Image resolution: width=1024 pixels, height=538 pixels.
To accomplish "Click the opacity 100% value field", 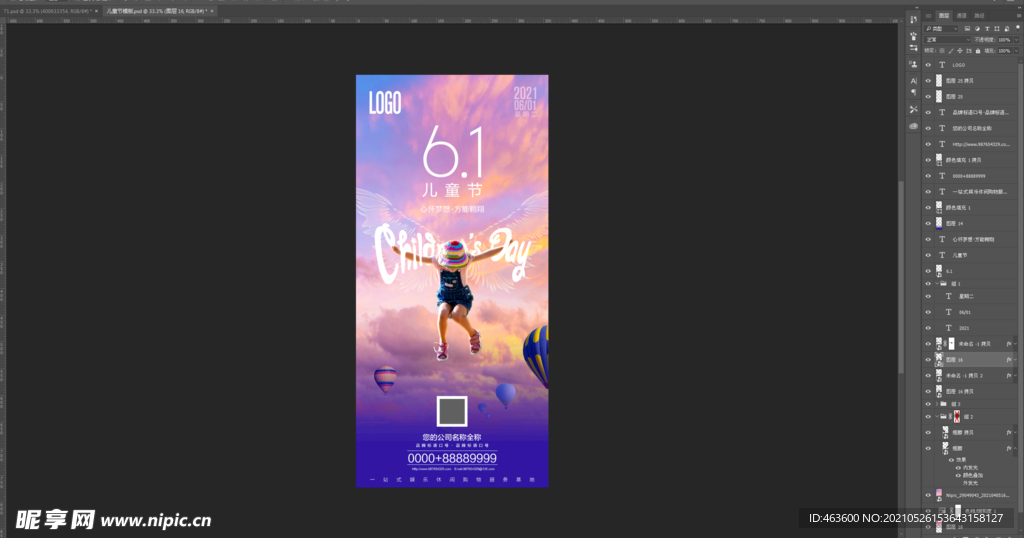I will pyautogui.click(x=1005, y=40).
